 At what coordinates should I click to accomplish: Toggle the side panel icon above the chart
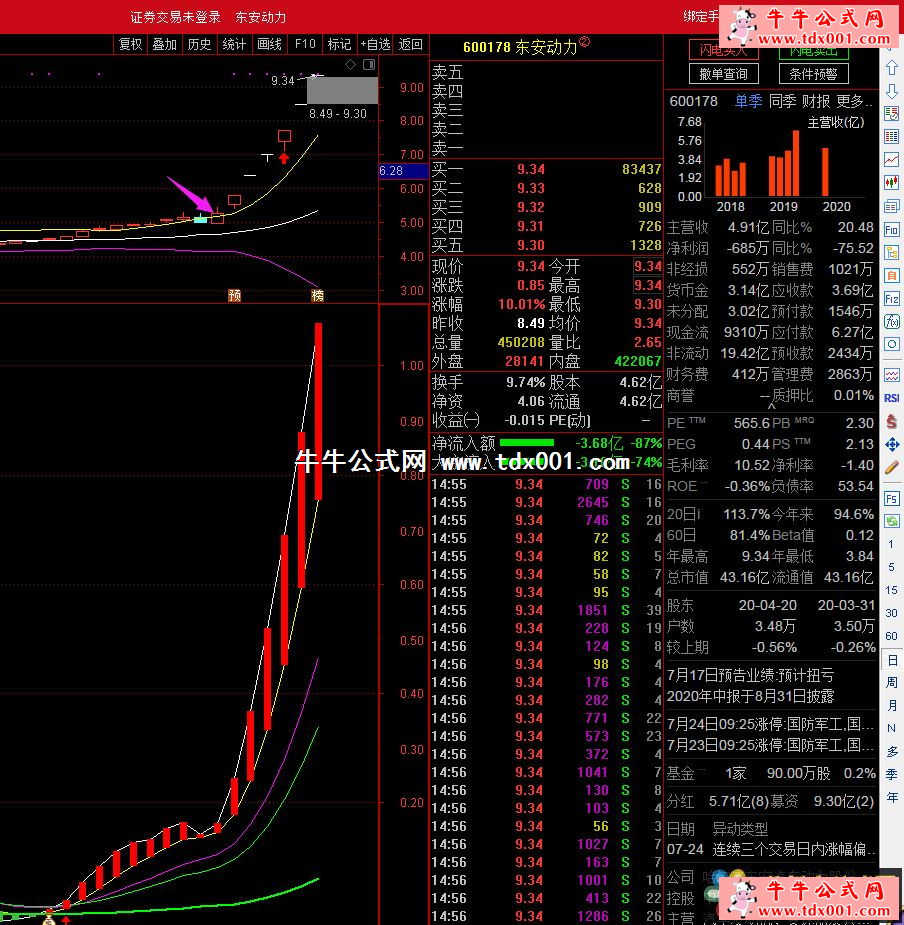[x=369, y=64]
